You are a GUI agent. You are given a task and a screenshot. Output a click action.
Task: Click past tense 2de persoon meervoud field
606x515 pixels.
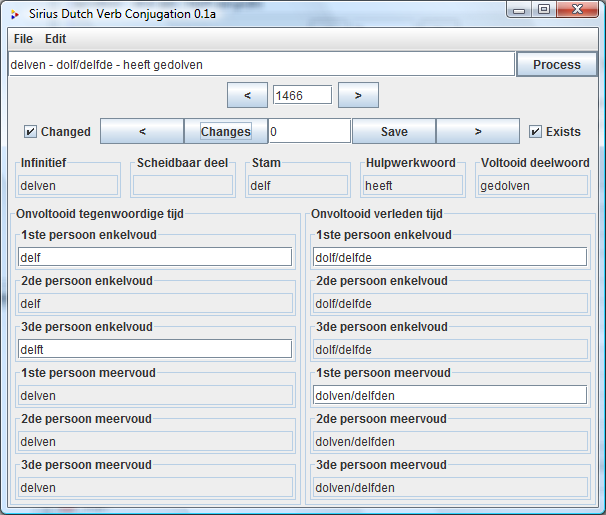450,441
